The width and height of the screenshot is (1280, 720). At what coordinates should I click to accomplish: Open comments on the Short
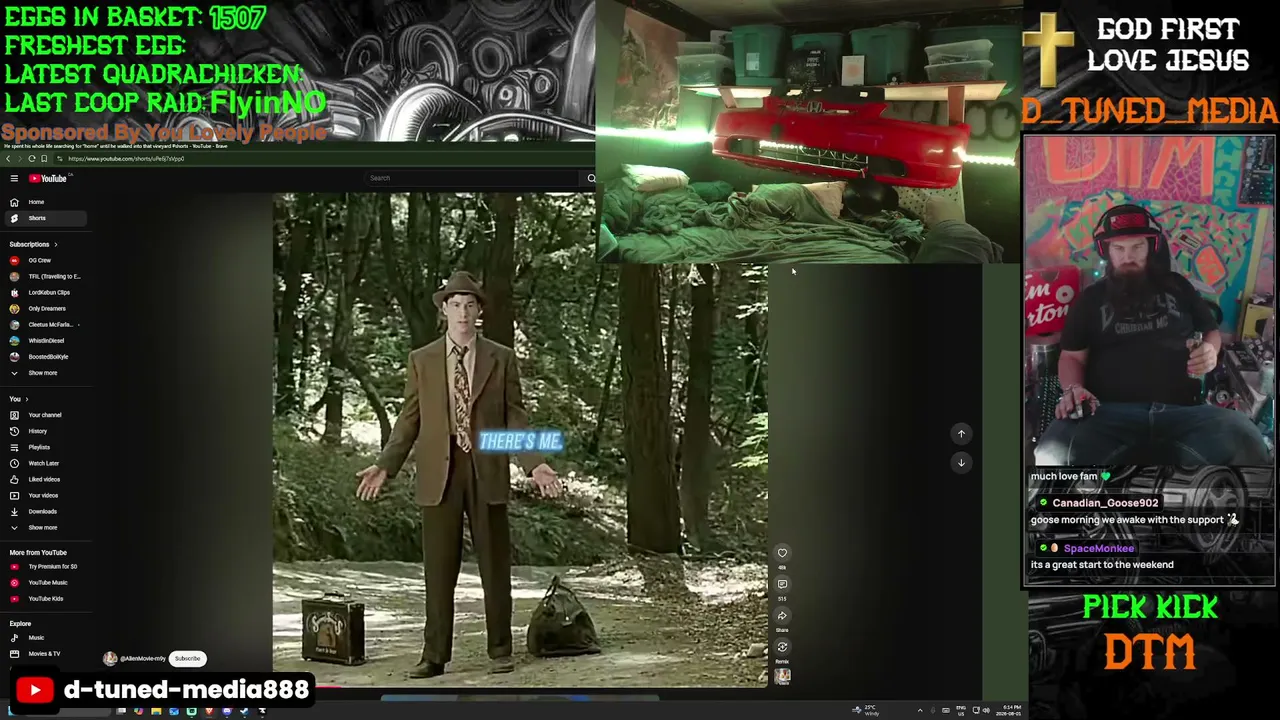[x=782, y=584]
